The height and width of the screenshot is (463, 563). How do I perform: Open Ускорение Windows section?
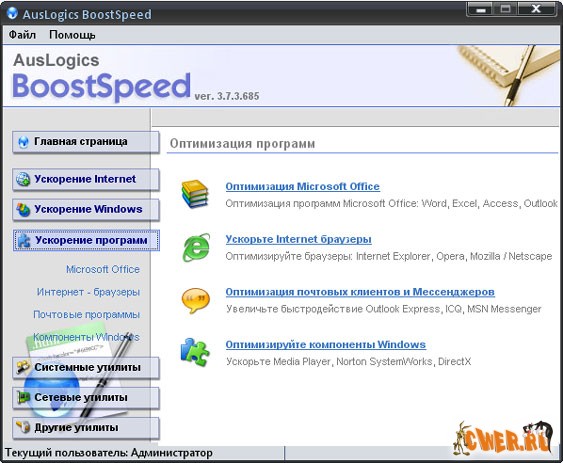[86, 209]
